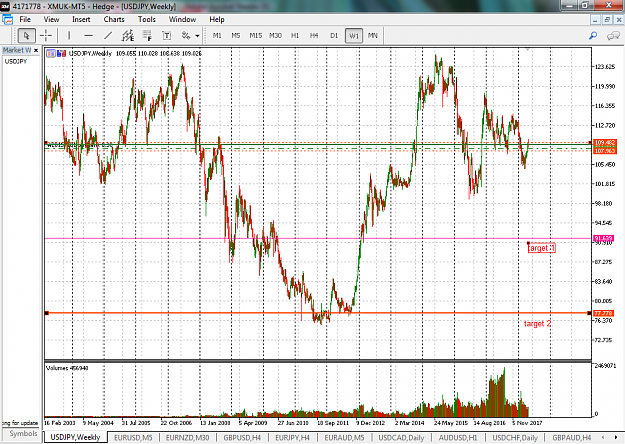Open the EURAUD,M5 chart tab
This screenshot has width=625, height=444.
(x=344, y=438)
